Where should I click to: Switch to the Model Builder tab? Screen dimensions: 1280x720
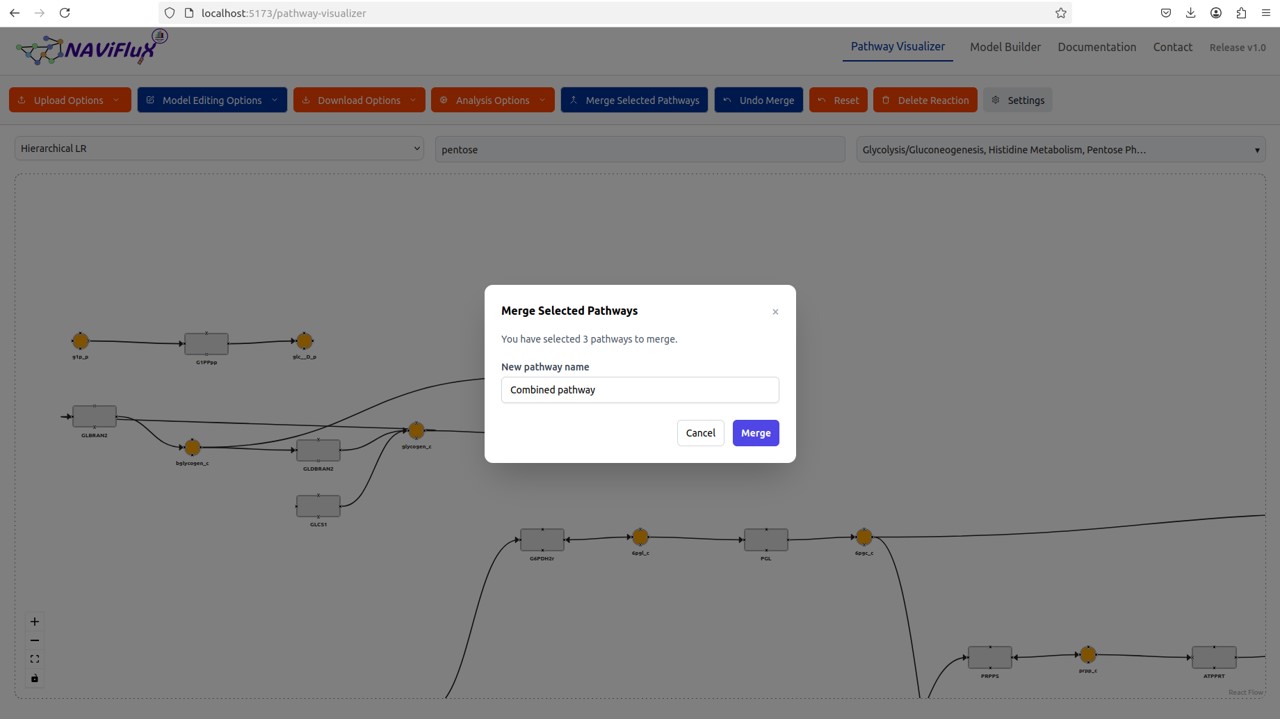(x=1005, y=47)
